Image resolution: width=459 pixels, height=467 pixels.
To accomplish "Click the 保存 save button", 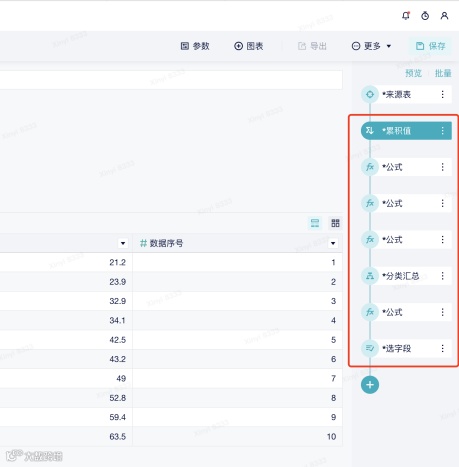I will tap(430, 46).
